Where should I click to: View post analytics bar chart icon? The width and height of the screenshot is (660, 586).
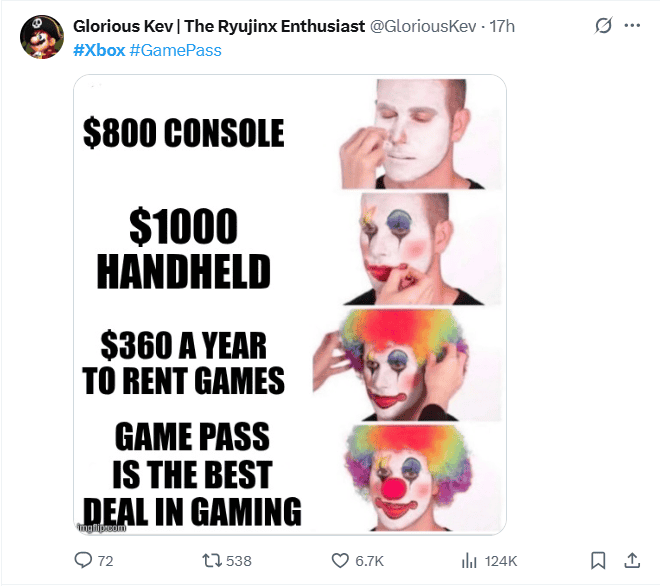pos(469,561)
